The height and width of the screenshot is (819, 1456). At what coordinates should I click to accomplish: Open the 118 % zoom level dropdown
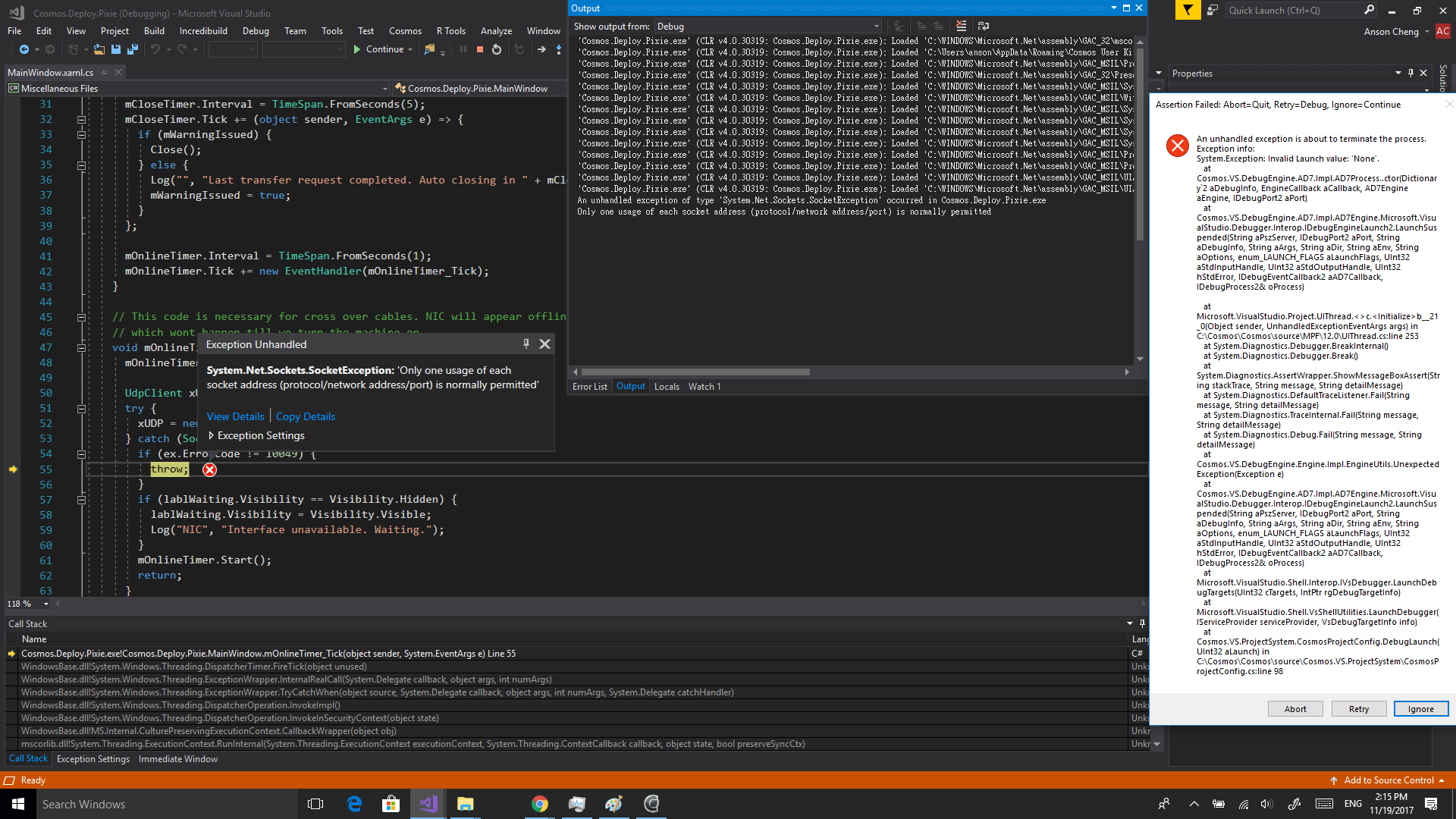[x=46, y=604]
